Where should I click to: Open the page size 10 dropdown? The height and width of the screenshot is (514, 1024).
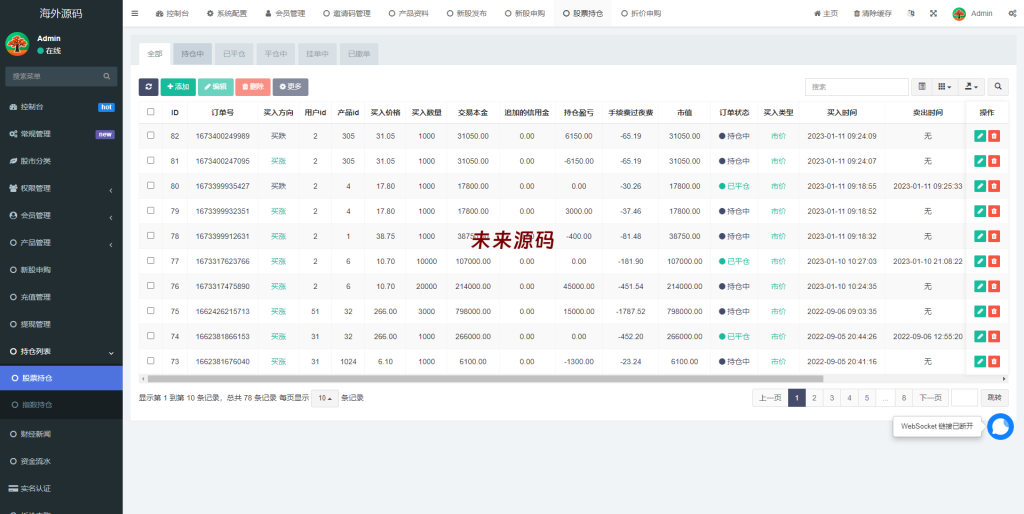[x=325, y=398]
